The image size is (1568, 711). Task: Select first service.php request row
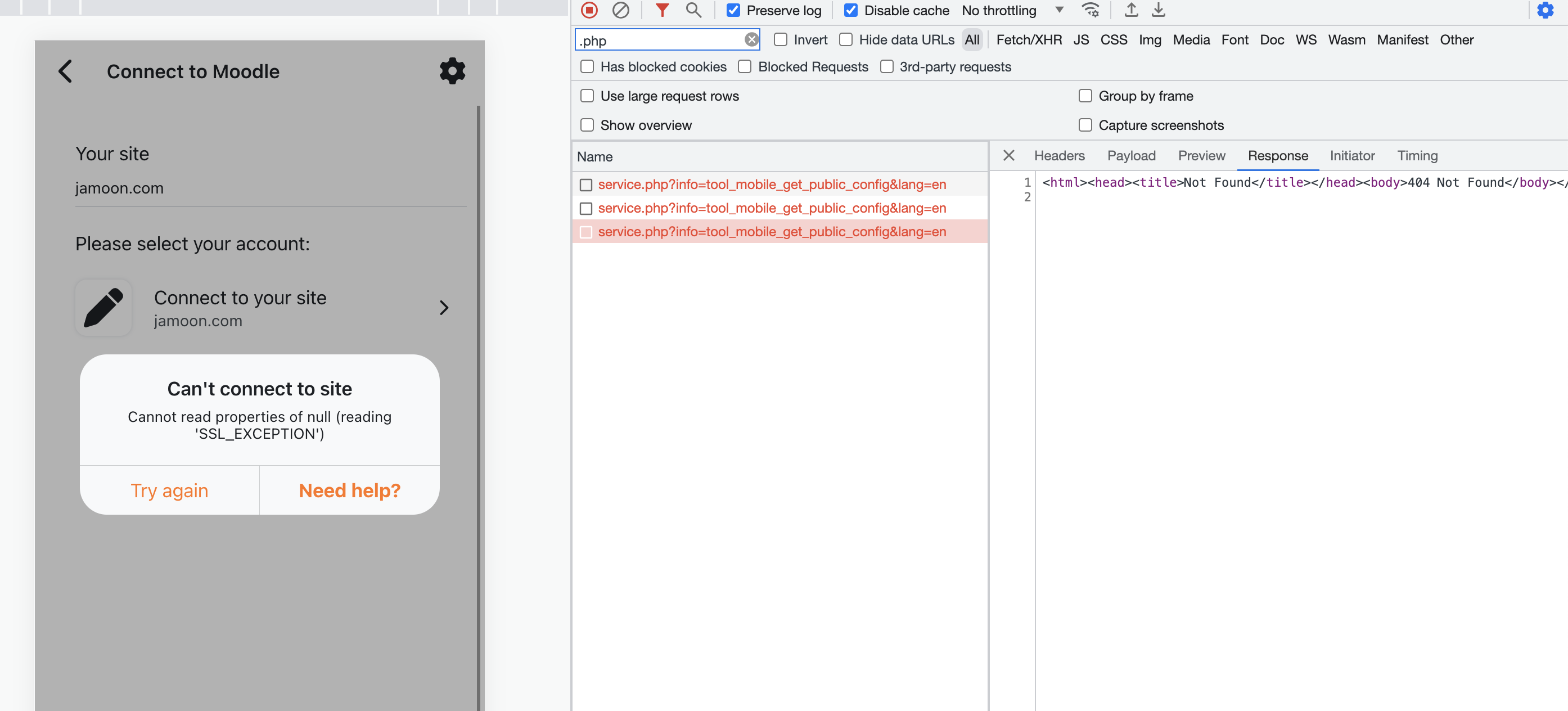pyautogui.click(x=779, y=184)
